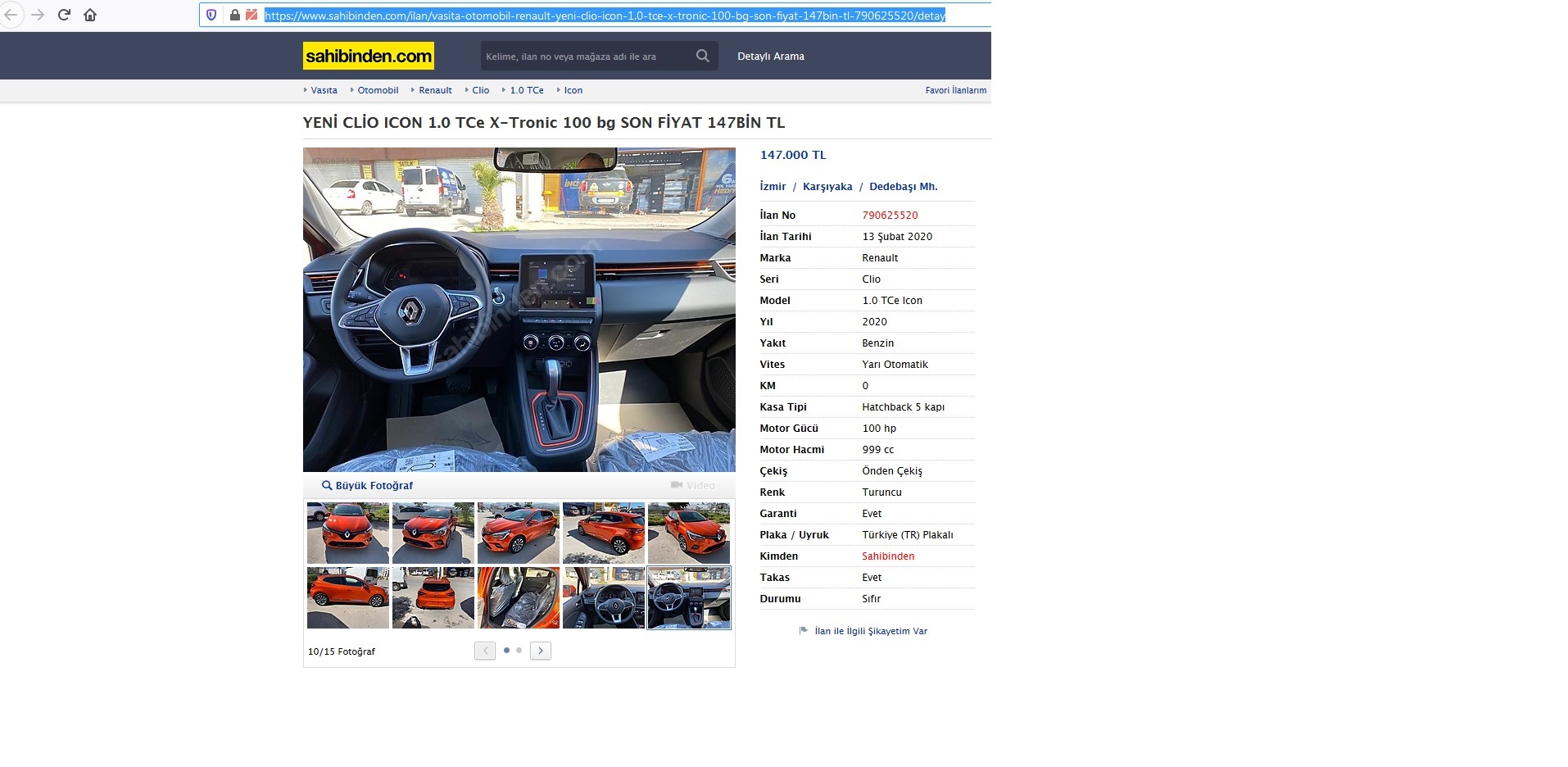
Task: Select Vites value Yarı Otomatik
Action: [895, 365]
